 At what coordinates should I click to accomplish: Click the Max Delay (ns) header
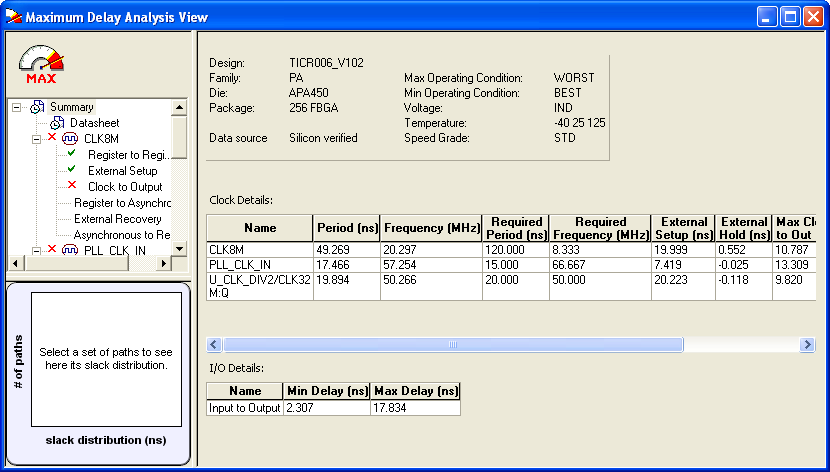(416, 391)
